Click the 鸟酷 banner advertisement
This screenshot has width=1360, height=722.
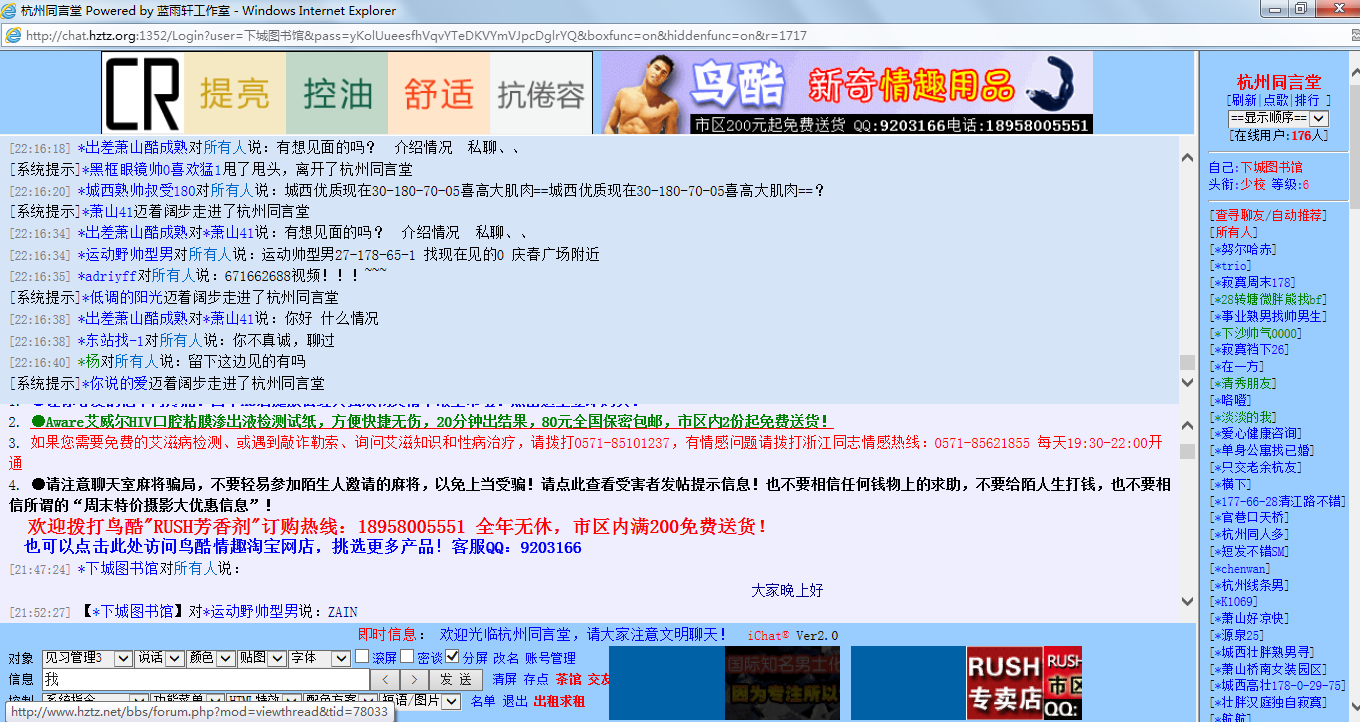(845, 93)
